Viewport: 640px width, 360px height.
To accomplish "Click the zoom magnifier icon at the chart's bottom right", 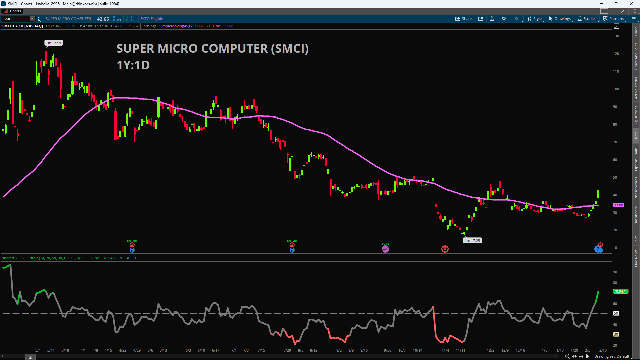I will [568, 356].
